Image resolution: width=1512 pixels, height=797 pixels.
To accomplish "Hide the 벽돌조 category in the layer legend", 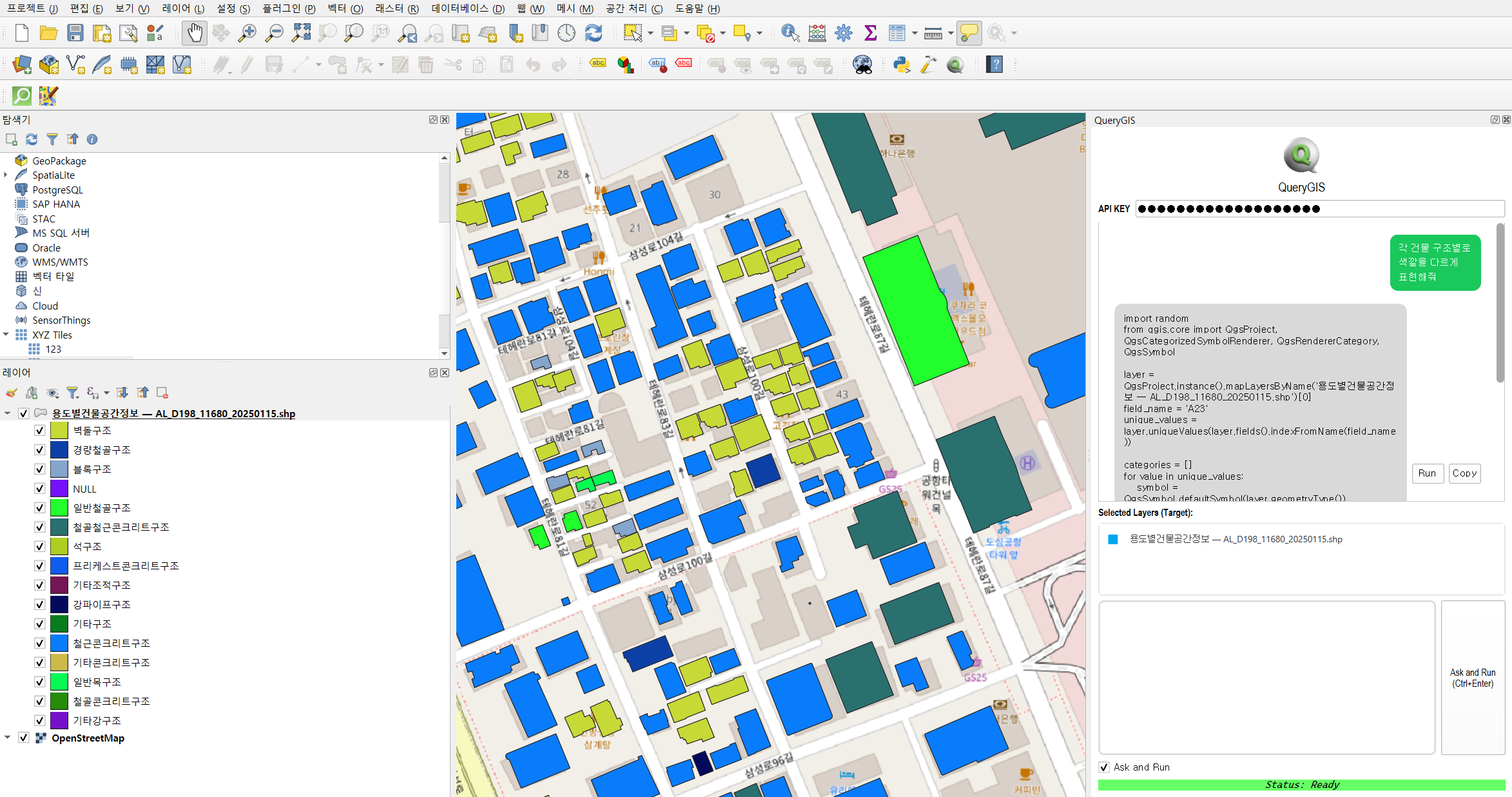I will click(39, 430).
